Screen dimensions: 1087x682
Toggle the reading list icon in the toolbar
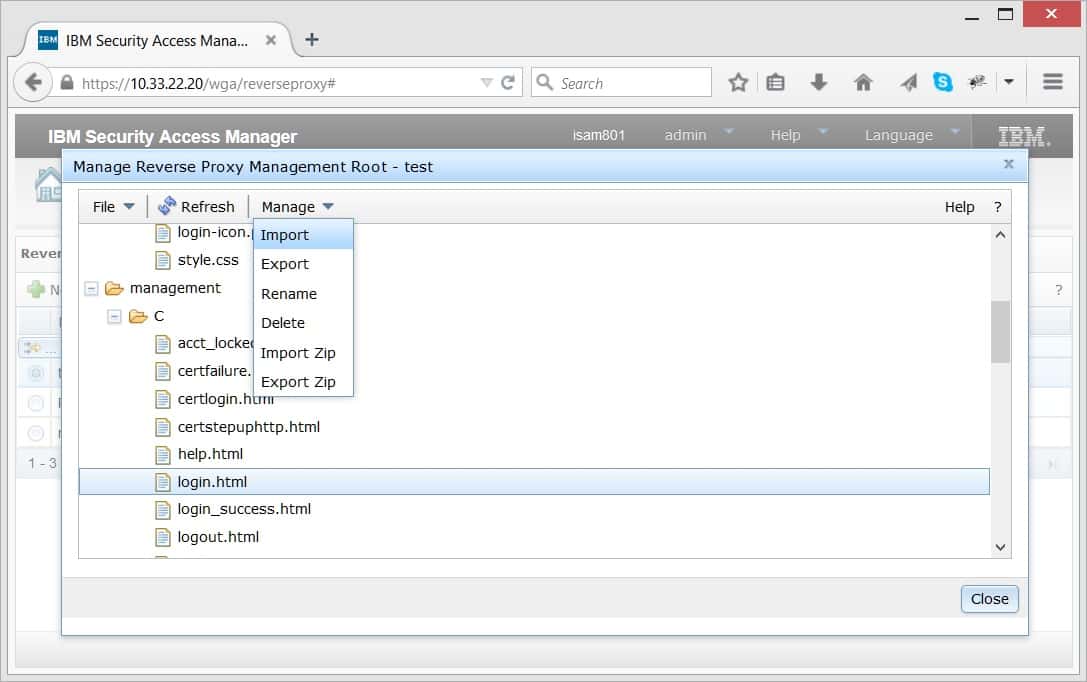776,82
